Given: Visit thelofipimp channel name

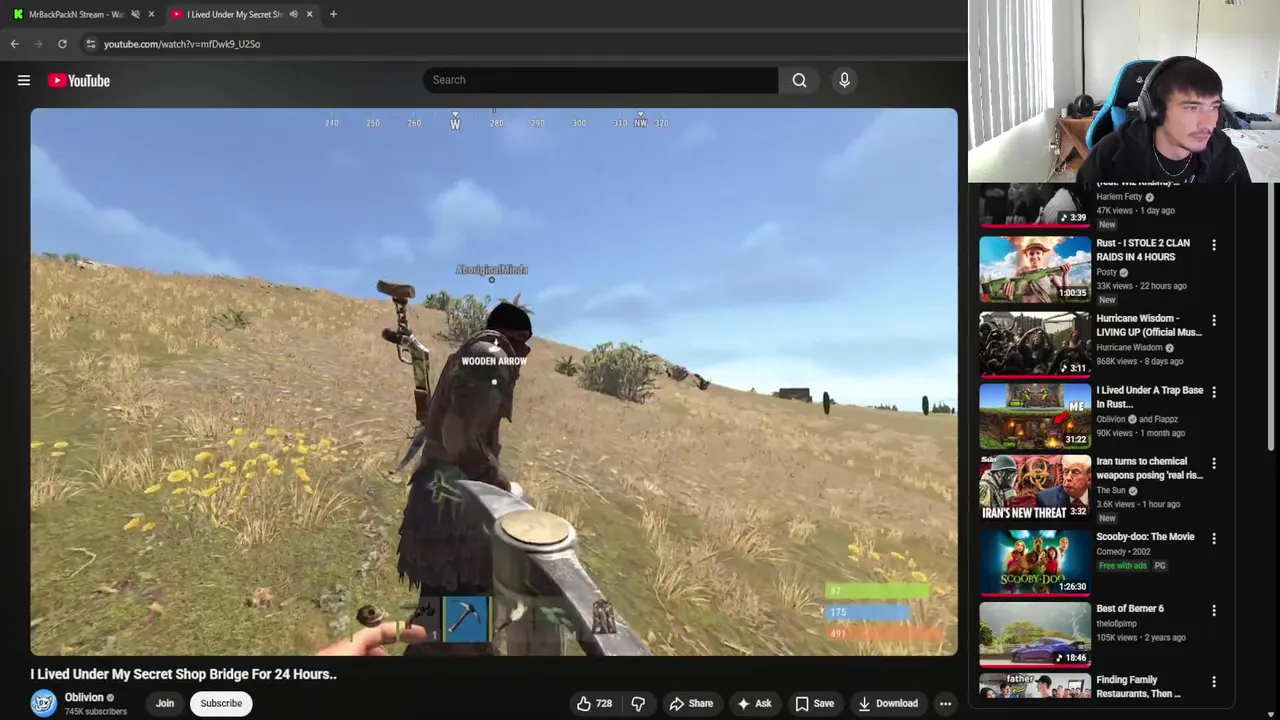Looking at the screenshot, I should pos(1116,624).
